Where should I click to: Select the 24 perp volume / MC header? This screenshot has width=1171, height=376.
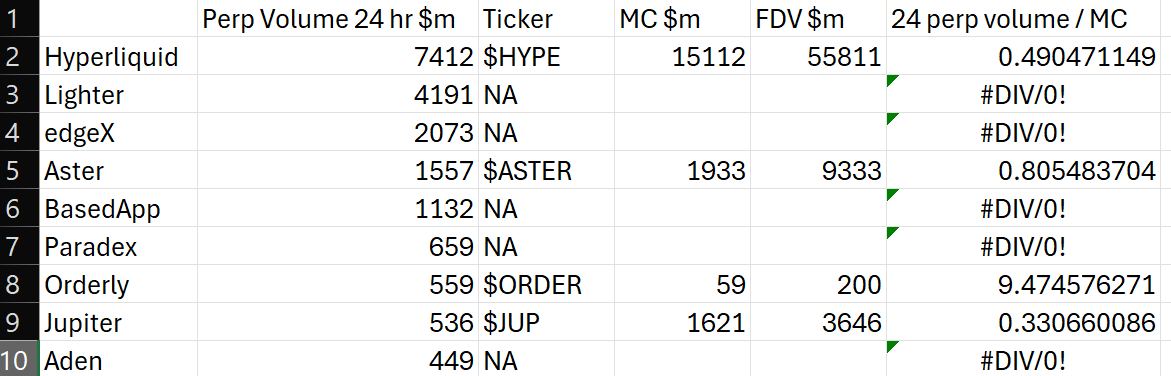point(1028,19)
